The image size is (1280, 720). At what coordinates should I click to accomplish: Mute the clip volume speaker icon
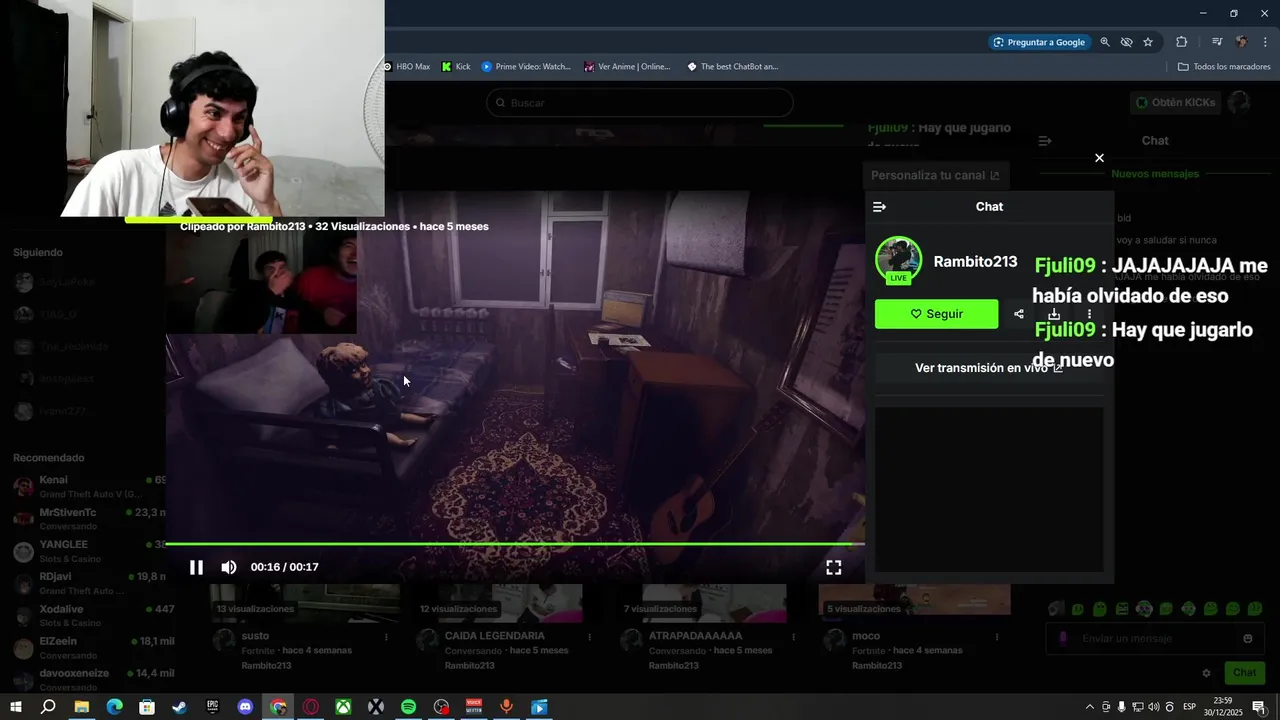point(229,567)
